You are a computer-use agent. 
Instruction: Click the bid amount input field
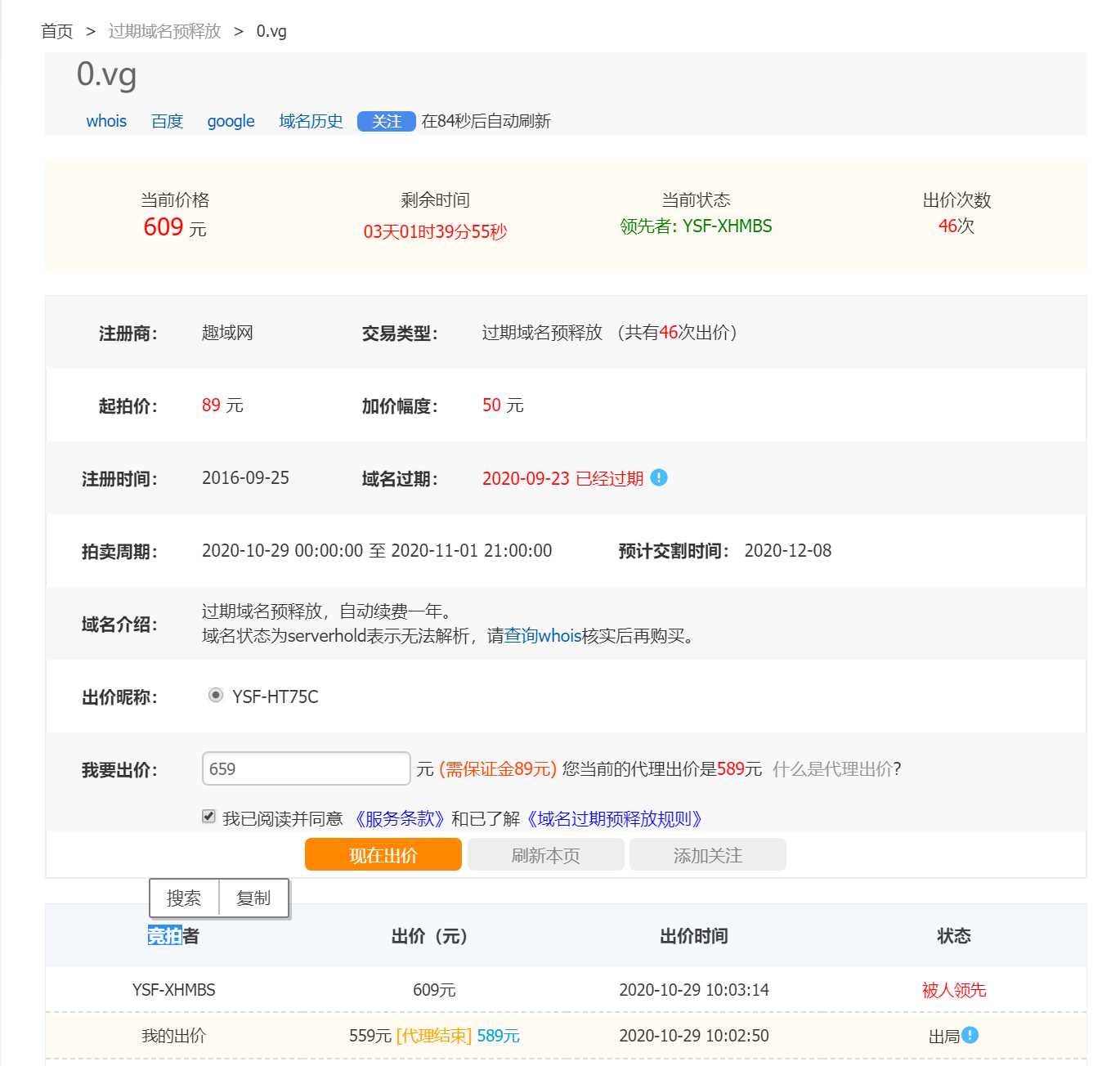pyautogui.click(x=306, y=768)
